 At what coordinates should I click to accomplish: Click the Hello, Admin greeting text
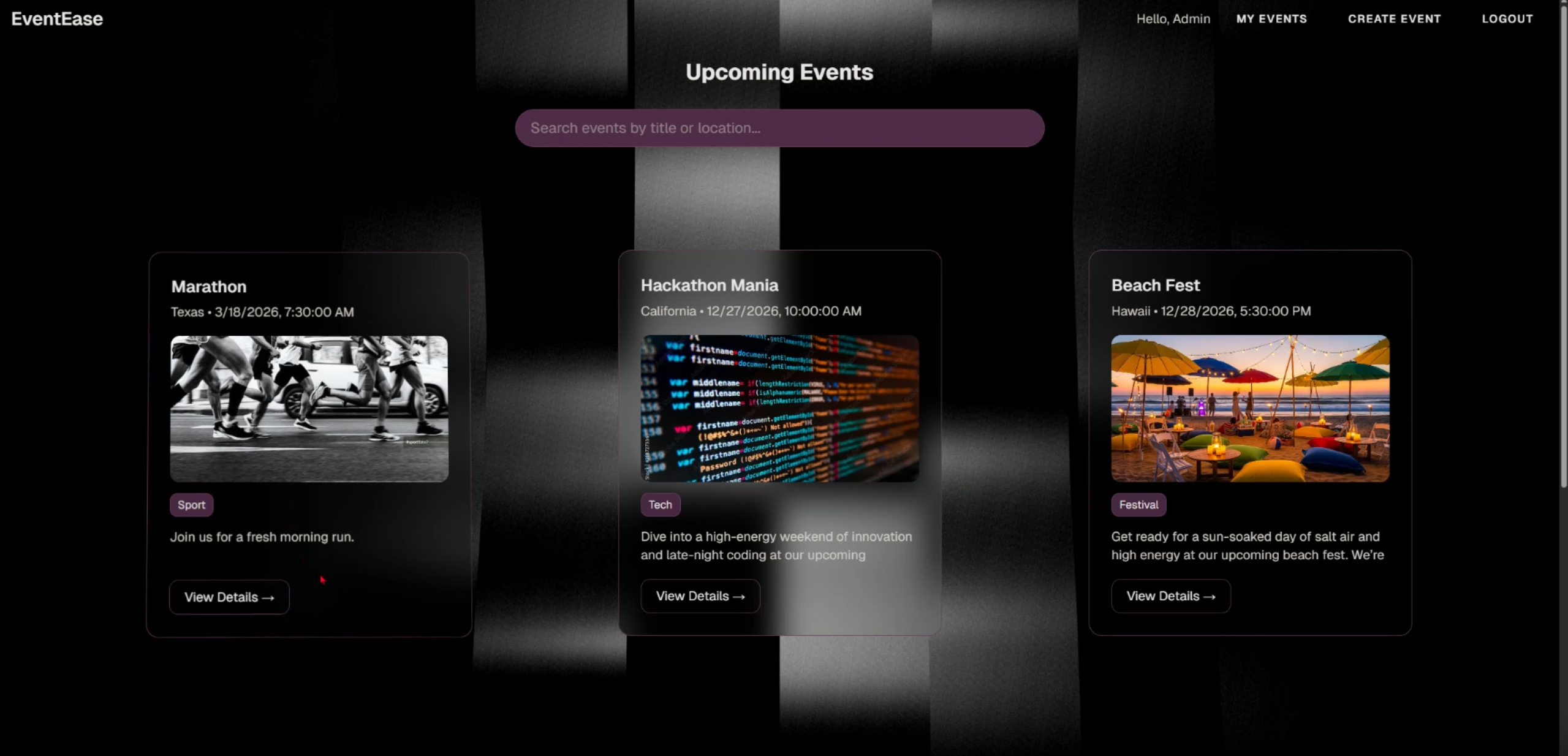[x=1173, y=19]
